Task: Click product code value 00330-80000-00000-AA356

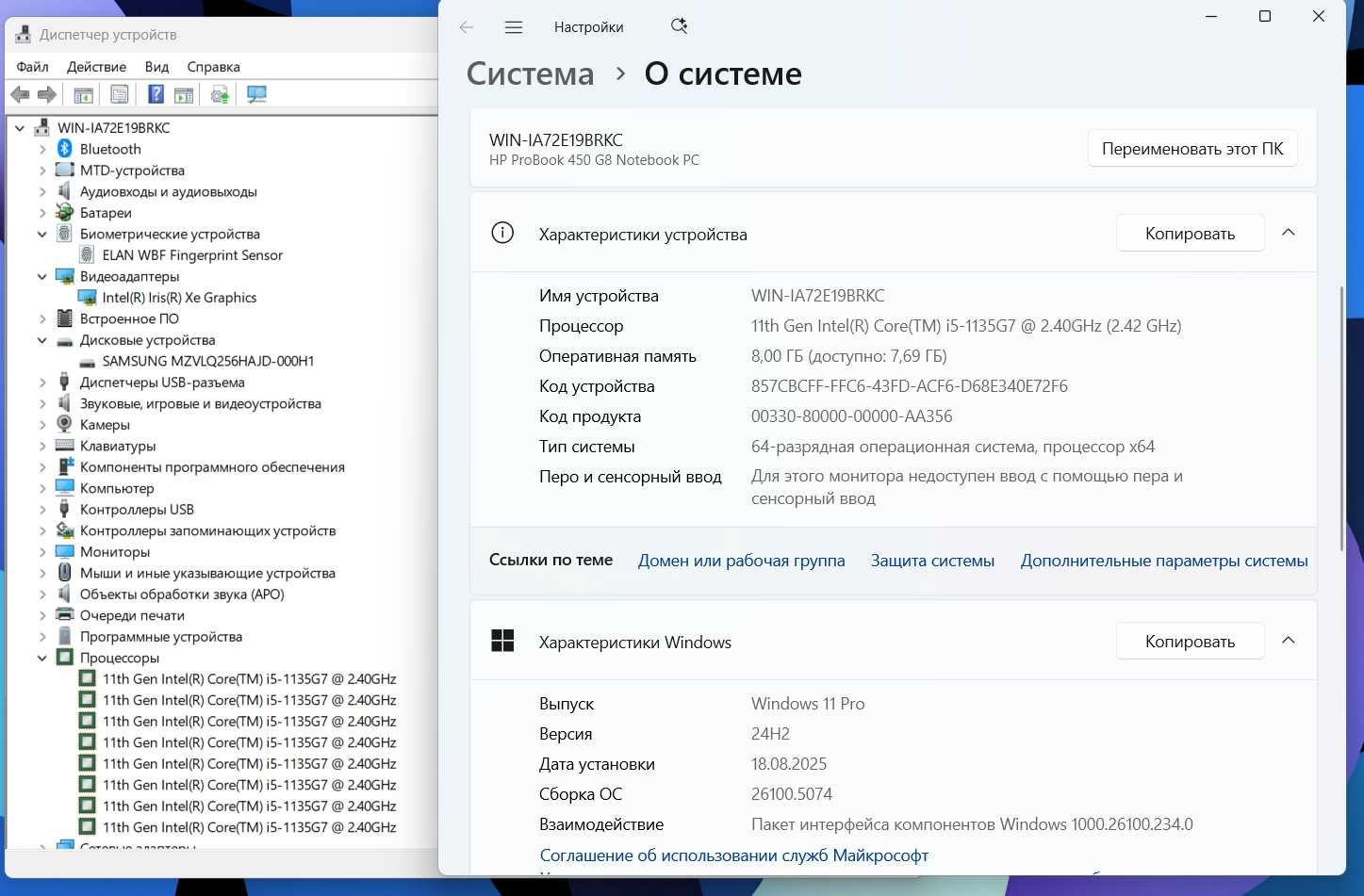Action: coord(851,416)
